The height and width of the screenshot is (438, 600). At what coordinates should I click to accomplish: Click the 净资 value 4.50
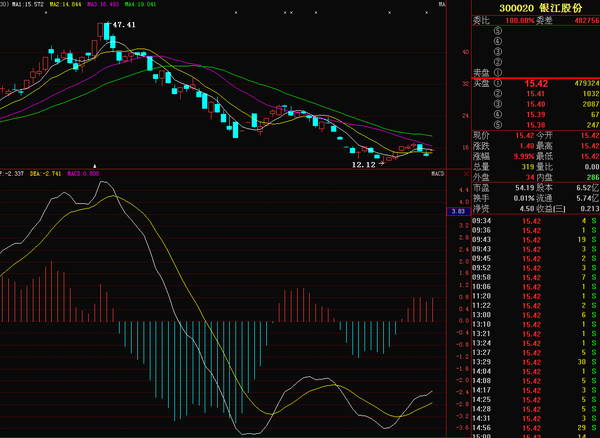[x=527, y=209]
